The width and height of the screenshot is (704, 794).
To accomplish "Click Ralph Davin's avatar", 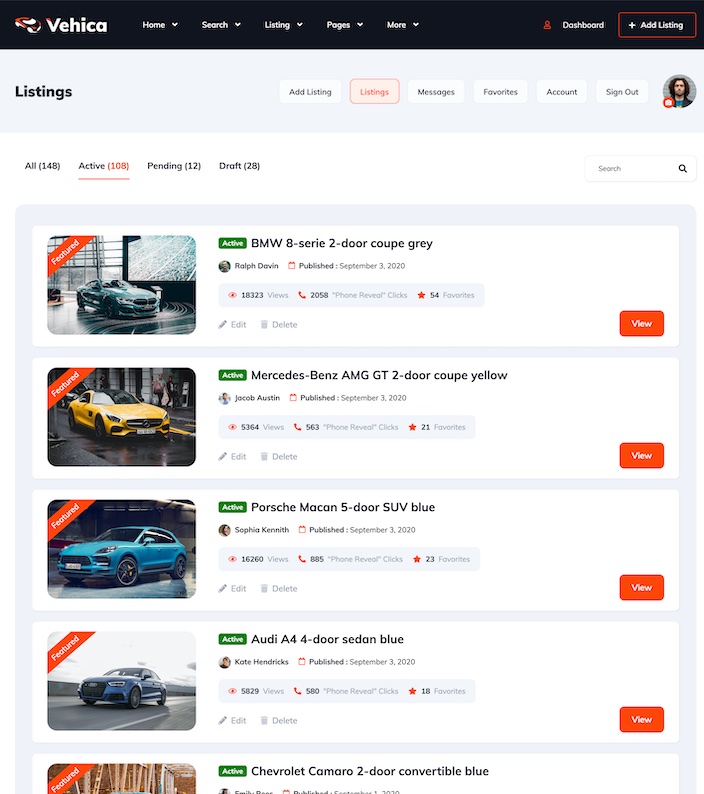I will coord(224,266).
